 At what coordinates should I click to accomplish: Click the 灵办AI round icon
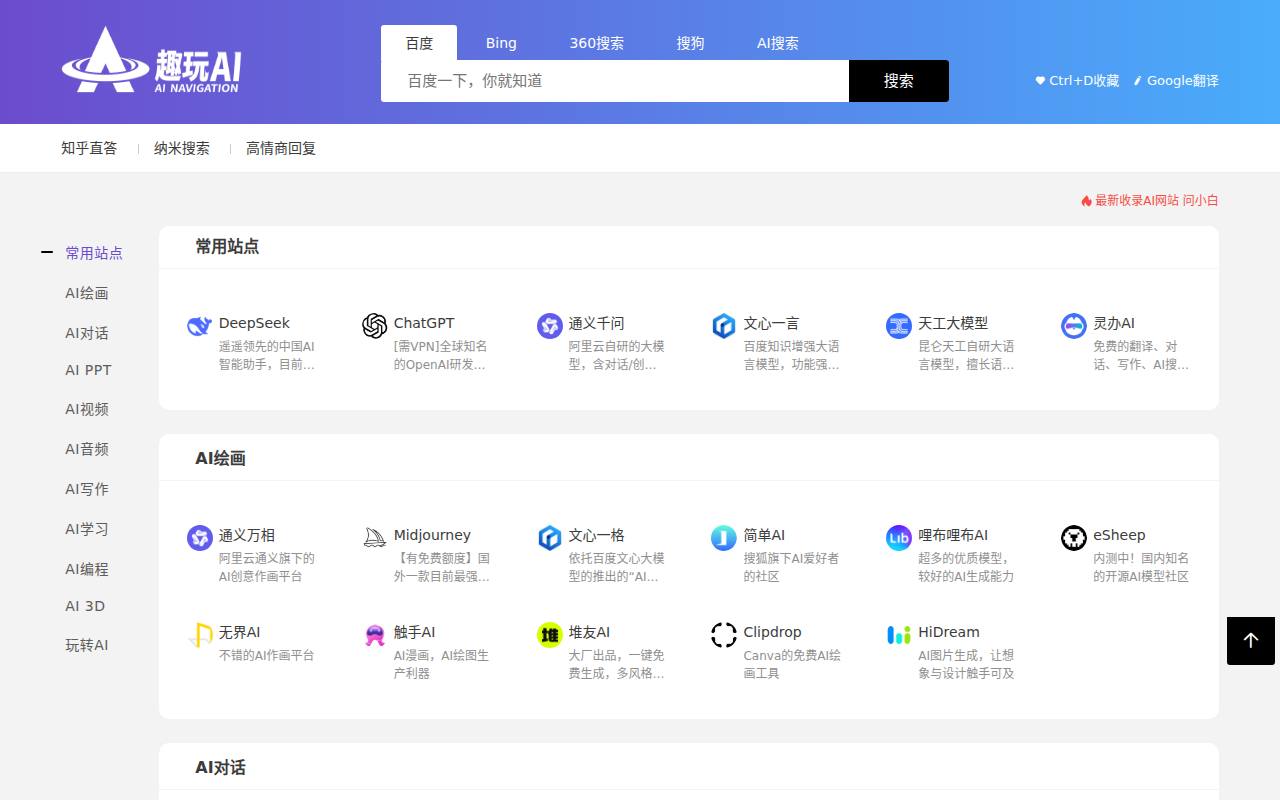(x=1074, y=326)
